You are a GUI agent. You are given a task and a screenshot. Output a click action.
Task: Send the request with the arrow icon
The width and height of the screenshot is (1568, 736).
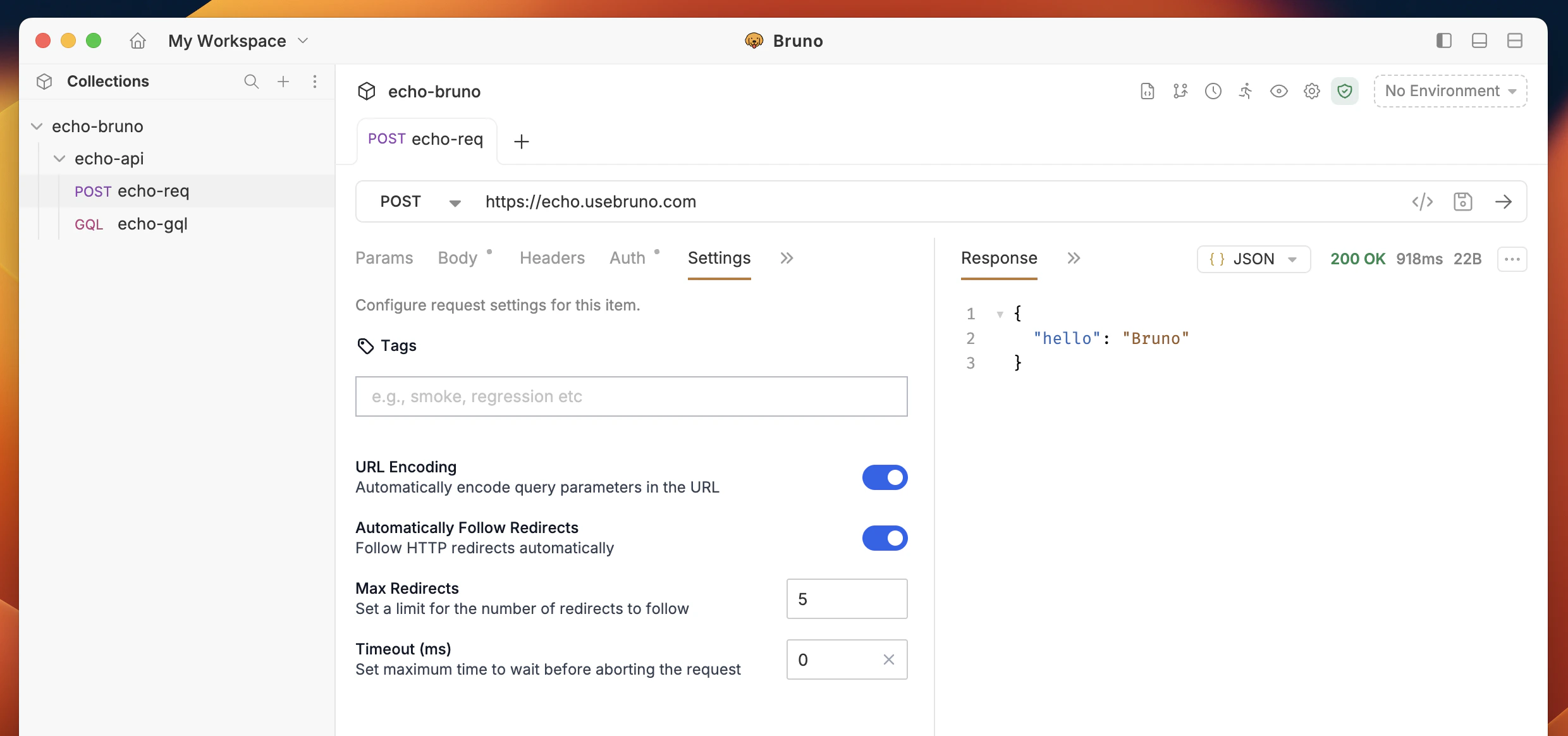(x=1504, y=201)
